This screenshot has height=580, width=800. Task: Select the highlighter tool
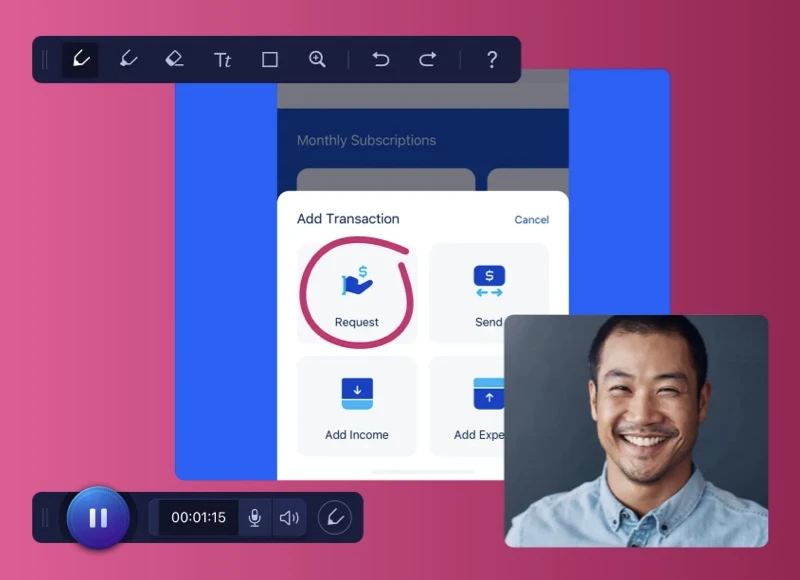click(128, 60)
